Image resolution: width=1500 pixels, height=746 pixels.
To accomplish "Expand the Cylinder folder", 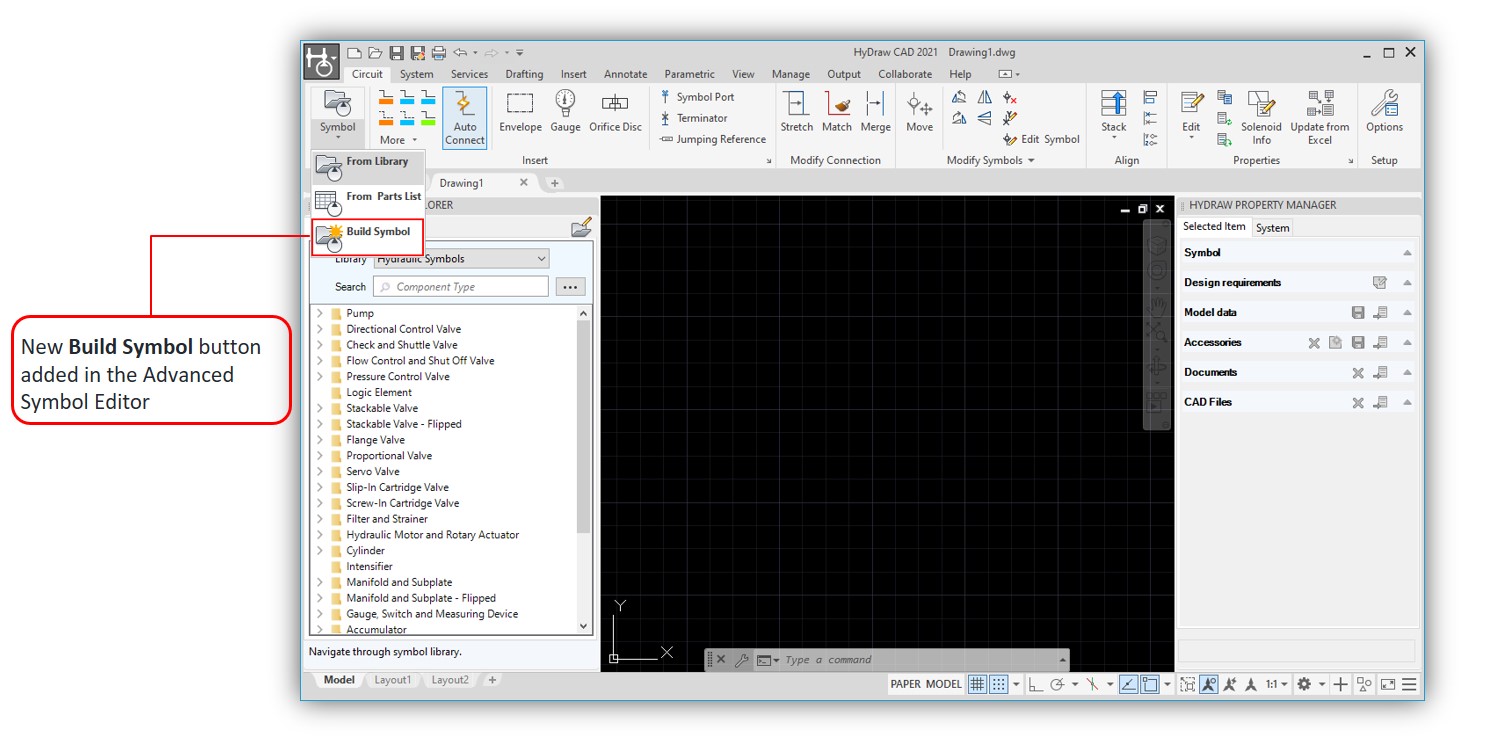I will point(320,550).
